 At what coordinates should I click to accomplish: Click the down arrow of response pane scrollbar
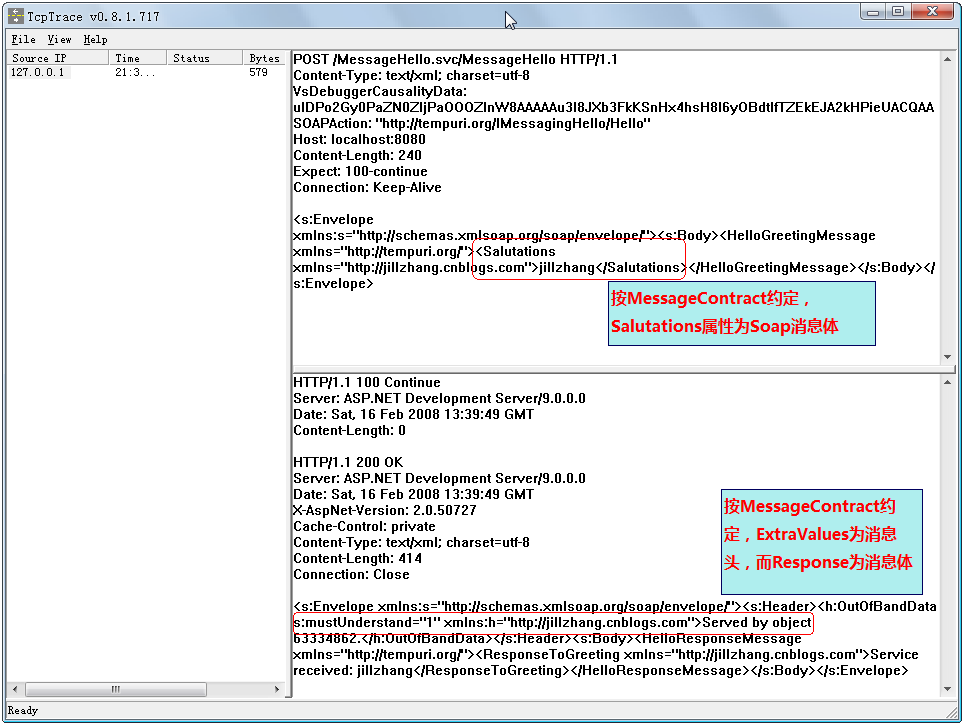coord(947,689)
